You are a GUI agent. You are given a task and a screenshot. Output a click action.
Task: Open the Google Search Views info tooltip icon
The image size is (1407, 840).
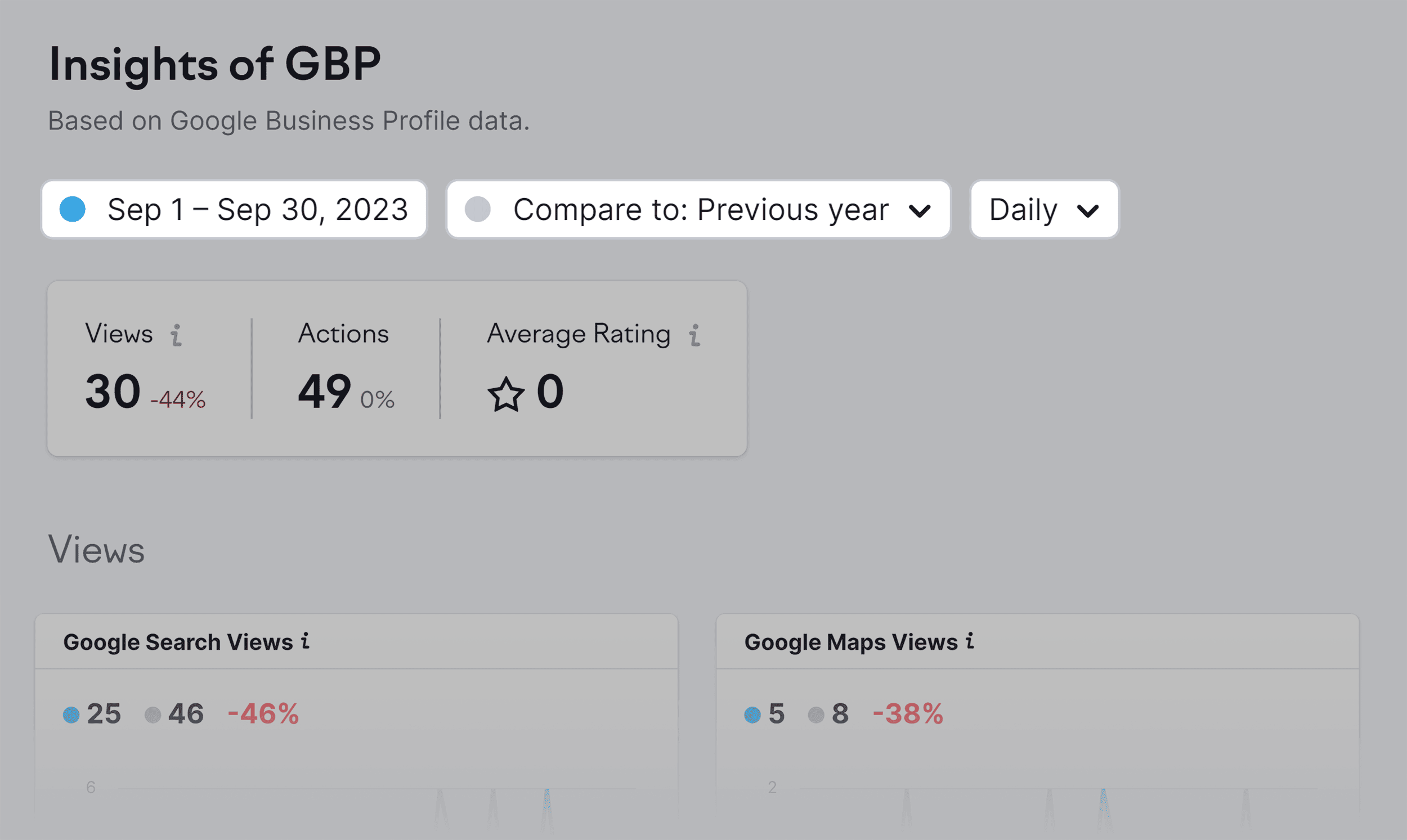(x=305, y=641)
